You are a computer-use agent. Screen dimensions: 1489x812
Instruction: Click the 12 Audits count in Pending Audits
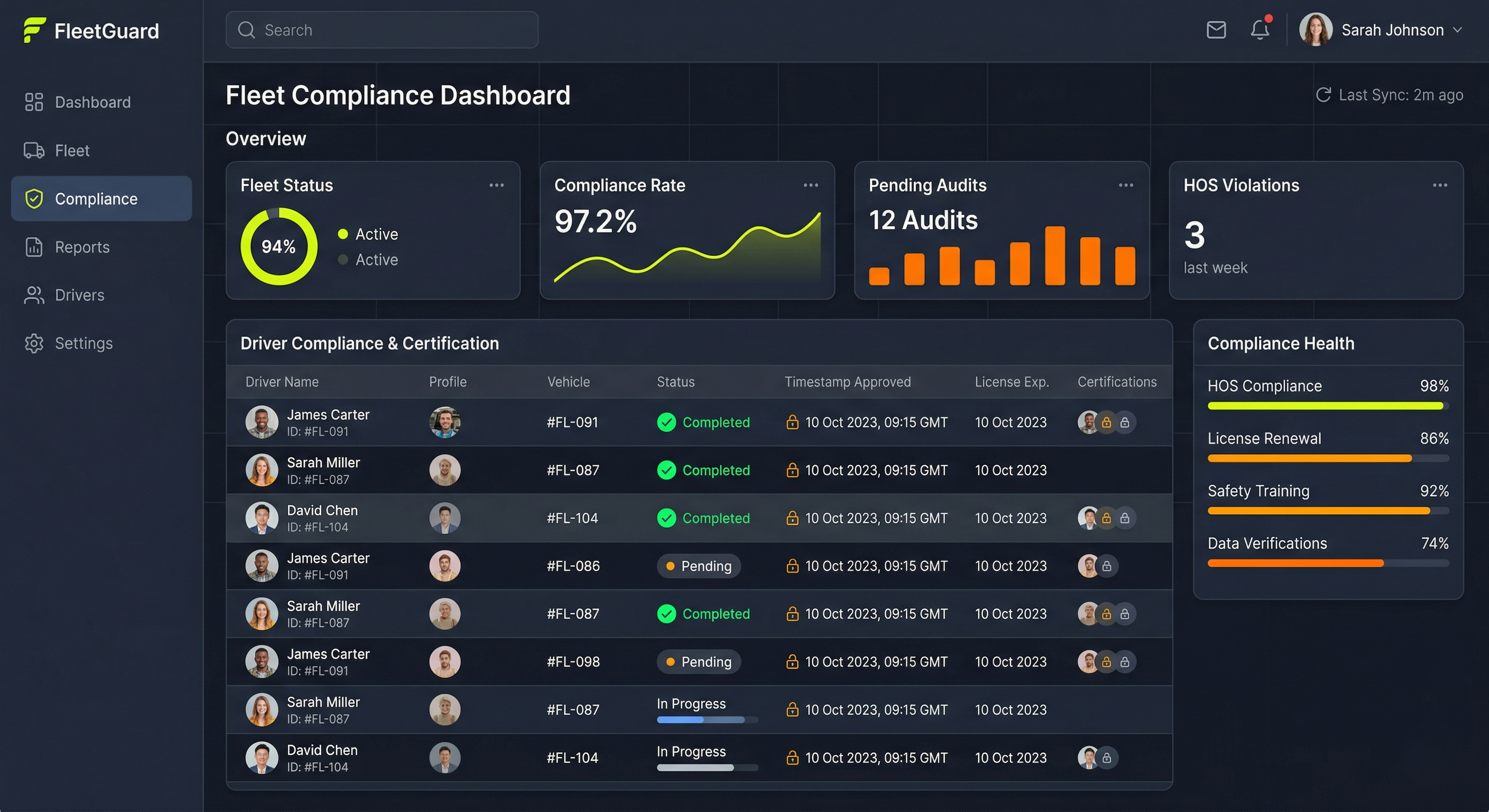point(923,219)
